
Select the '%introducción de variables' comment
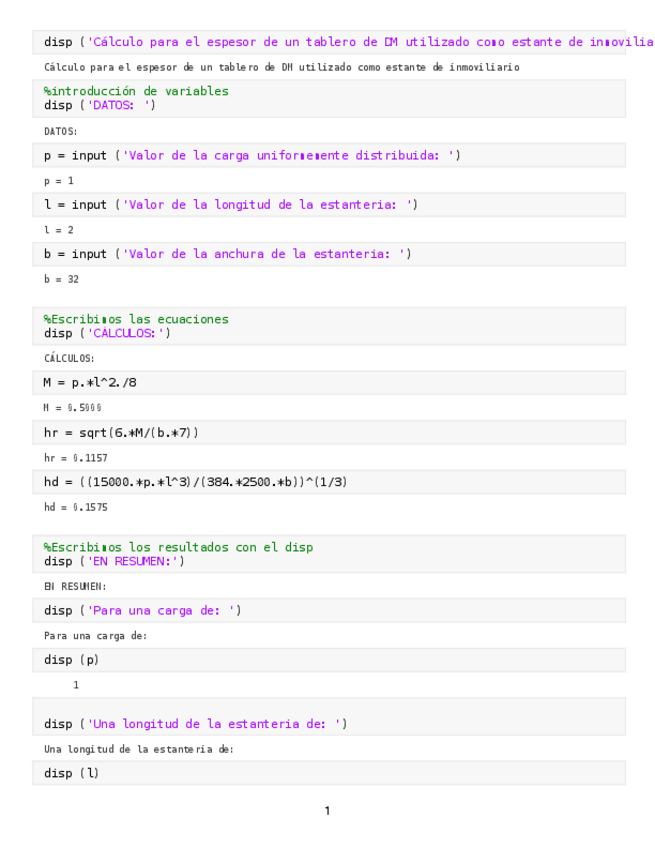point(136,91)
